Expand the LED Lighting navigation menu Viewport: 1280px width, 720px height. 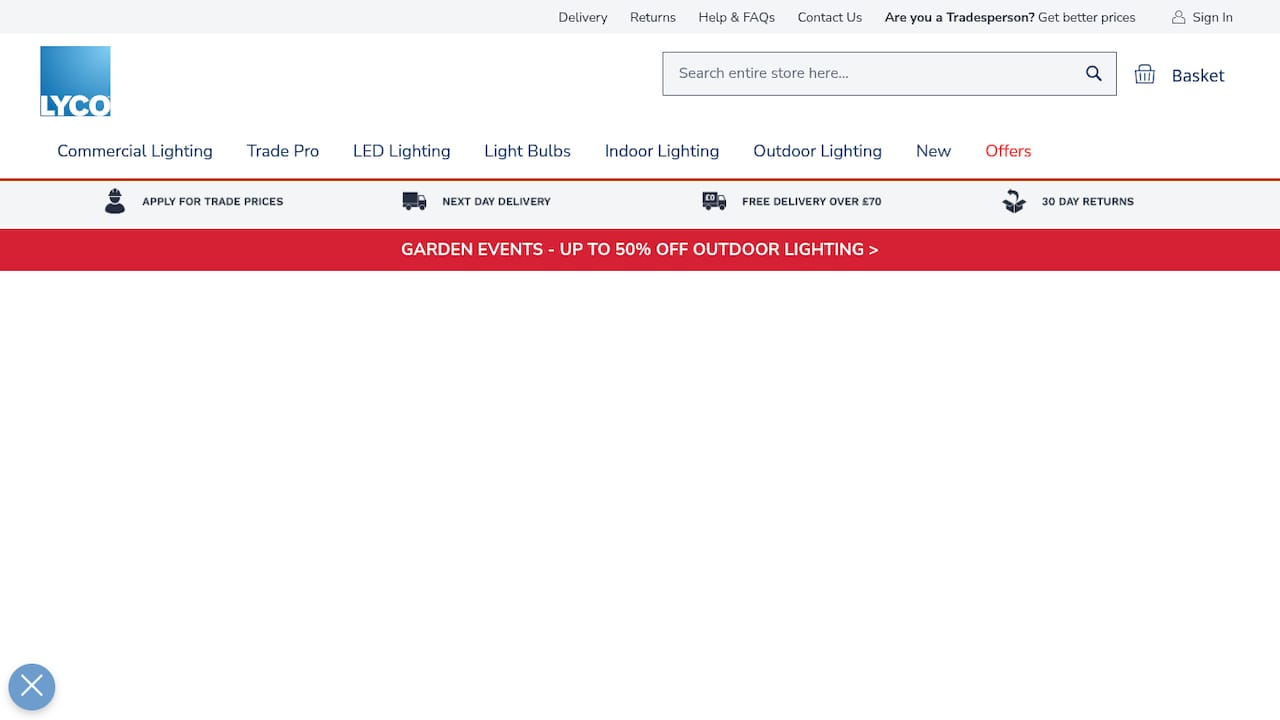click(x=401, y=151)
